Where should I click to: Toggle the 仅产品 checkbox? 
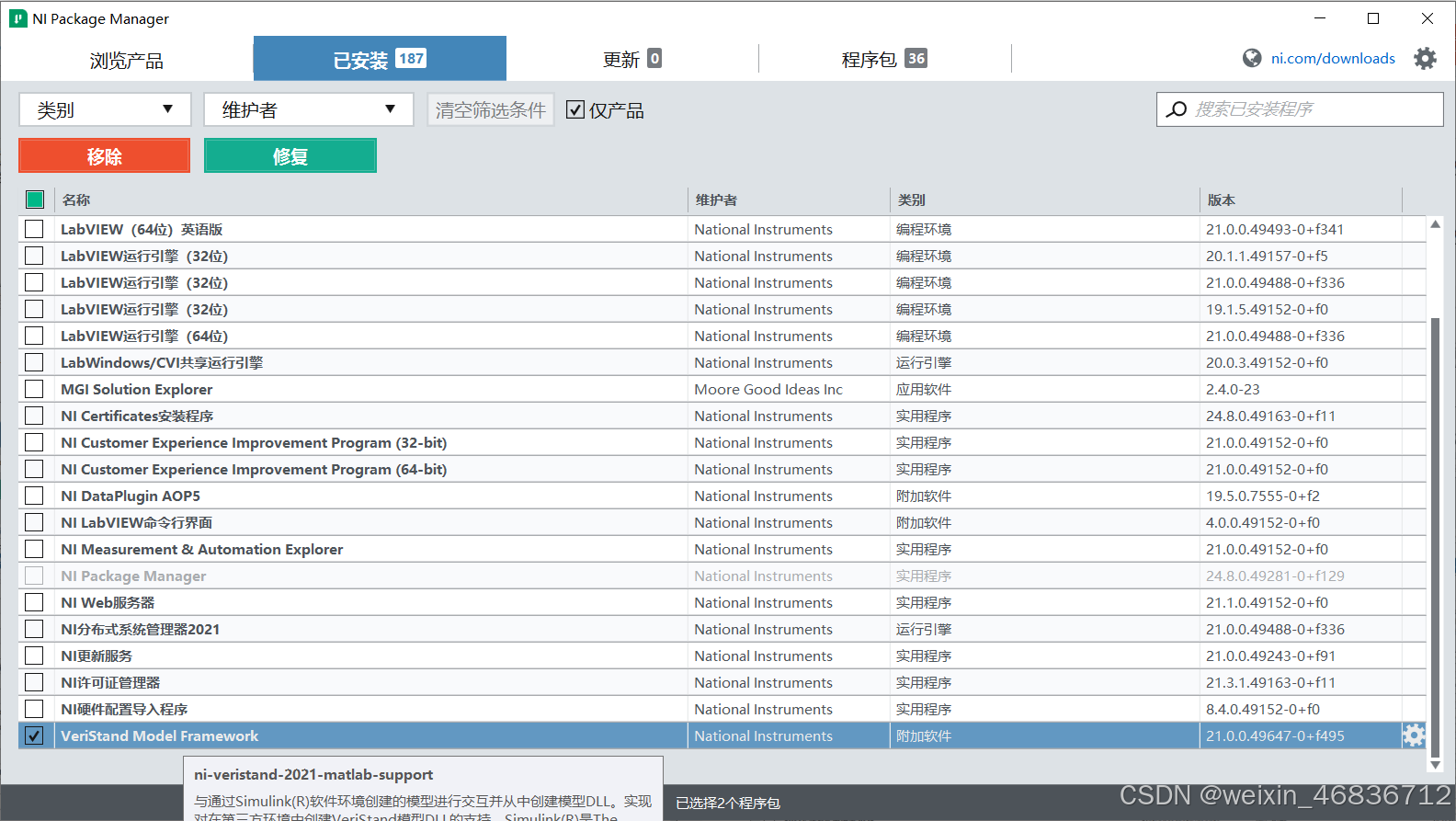click(575, 109)
